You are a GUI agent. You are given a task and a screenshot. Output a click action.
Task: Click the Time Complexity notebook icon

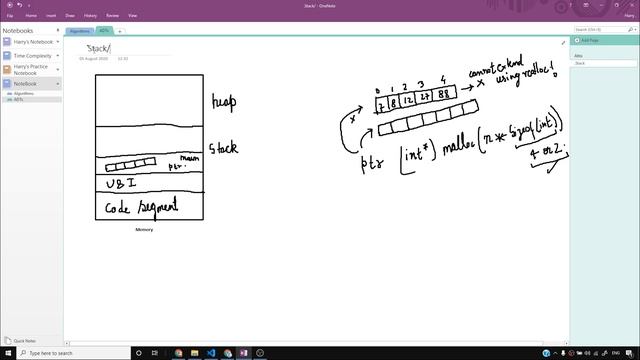pos(7,56)
